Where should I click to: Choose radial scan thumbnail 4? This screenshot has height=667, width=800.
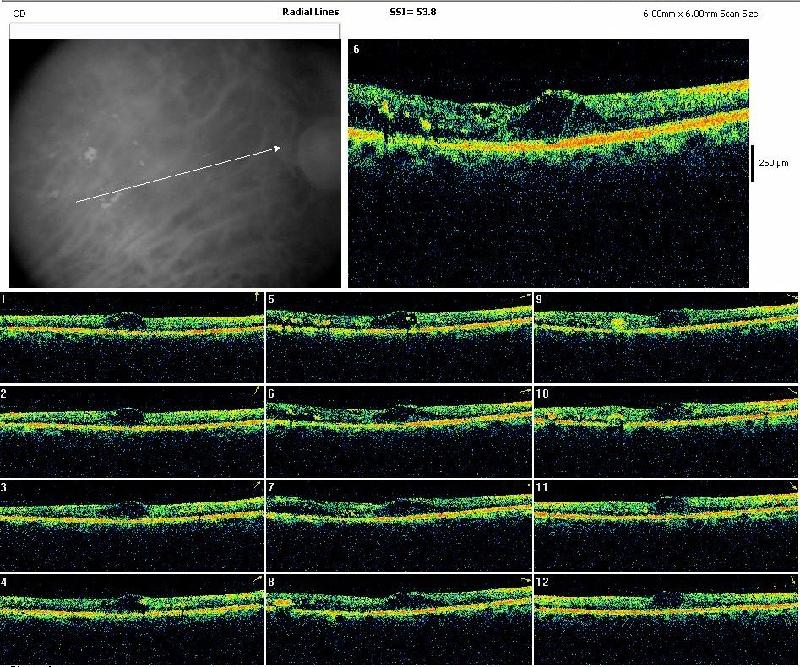click(x=132, y=618)
